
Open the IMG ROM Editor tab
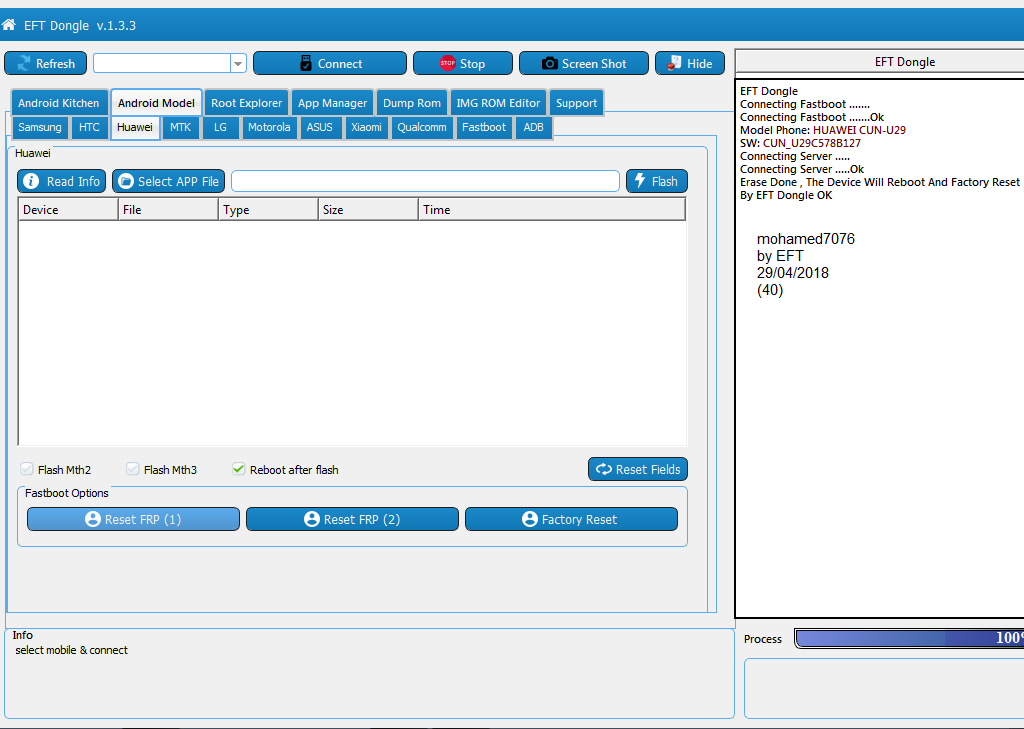(498, 103)
